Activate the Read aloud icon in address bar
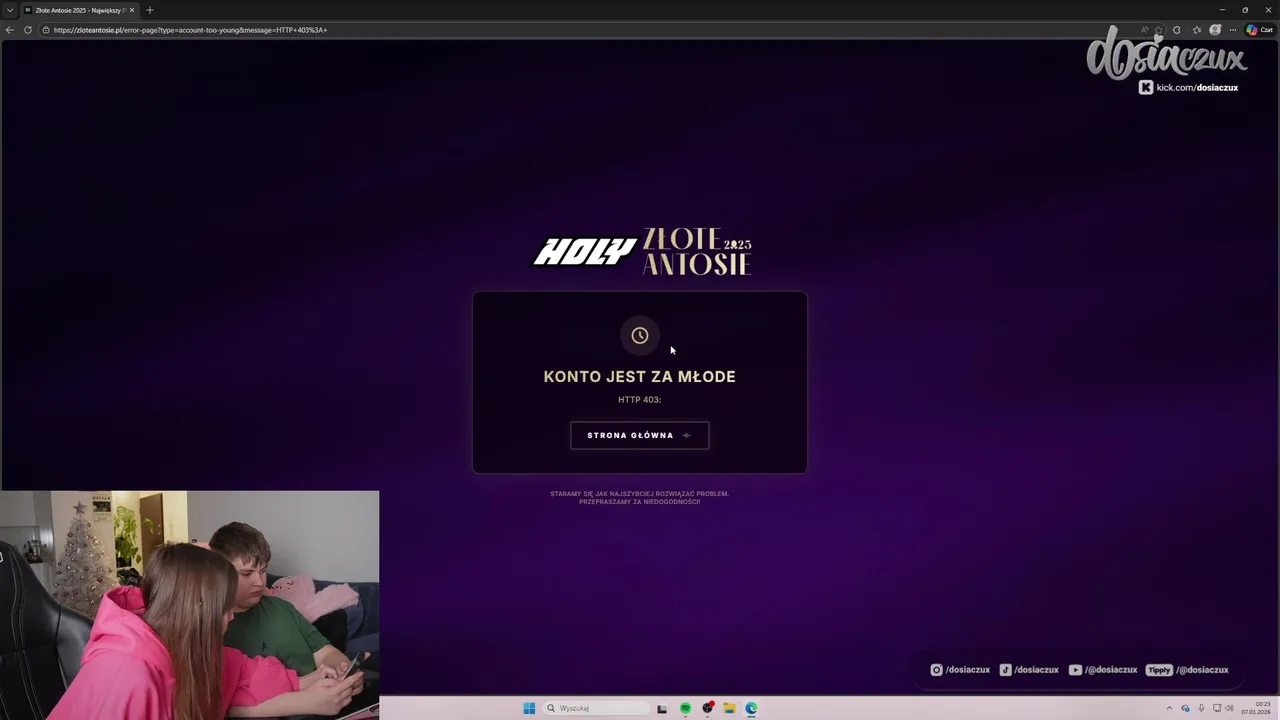 [x=1144, y=30]
